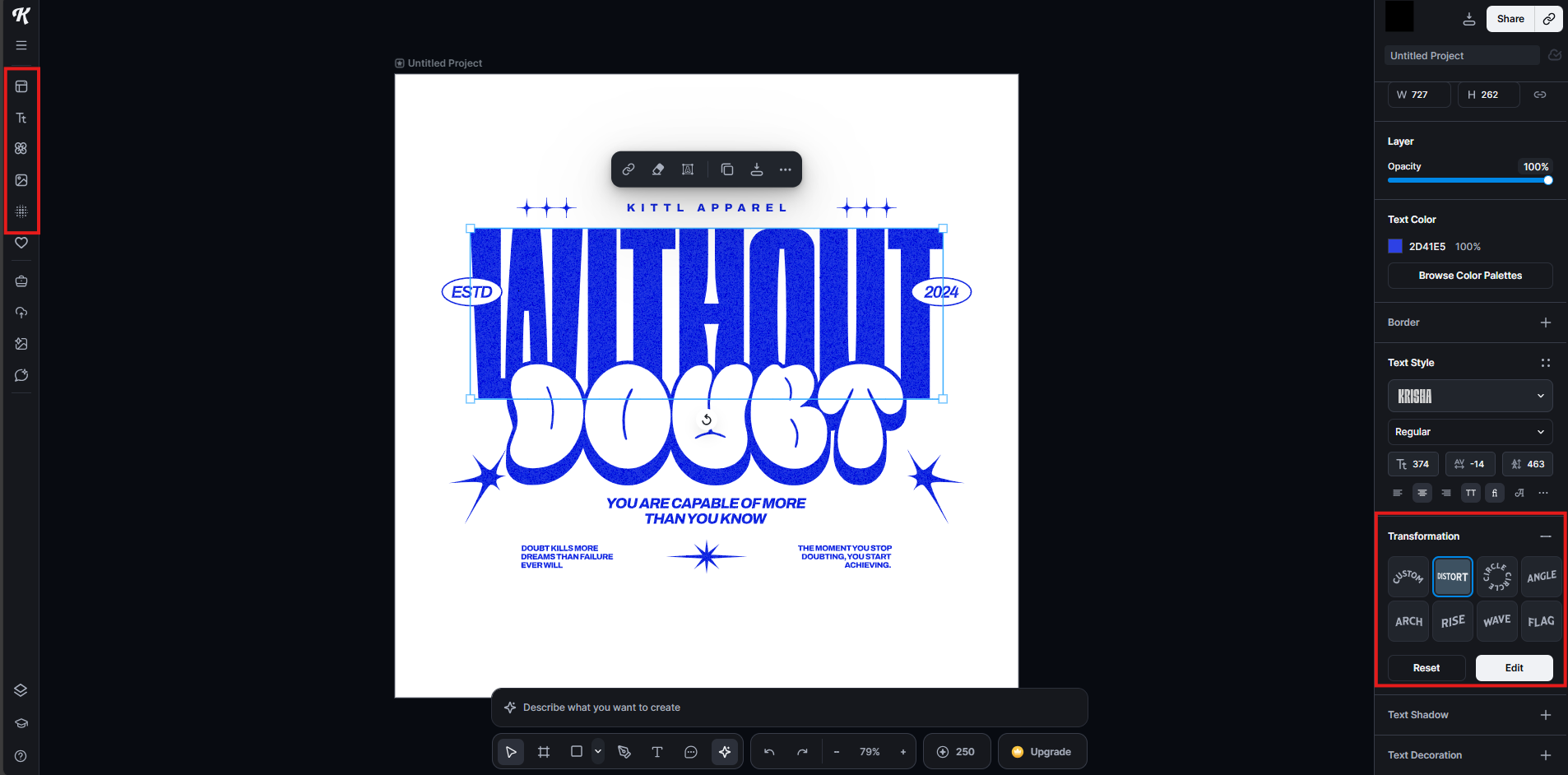1568x775 pixels.
Task: Expand the Text Shadow section
Action: pos(1545,715)
